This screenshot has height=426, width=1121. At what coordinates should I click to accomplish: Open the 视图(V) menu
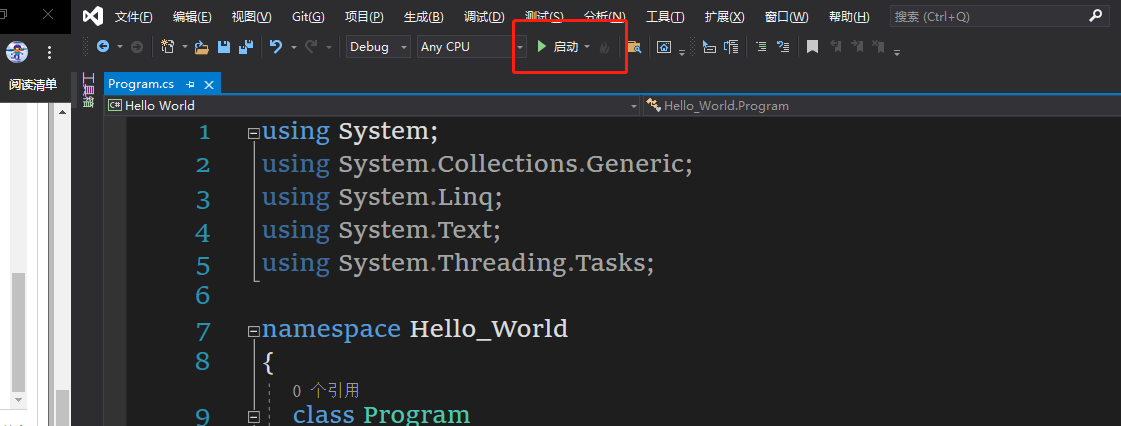252,16
